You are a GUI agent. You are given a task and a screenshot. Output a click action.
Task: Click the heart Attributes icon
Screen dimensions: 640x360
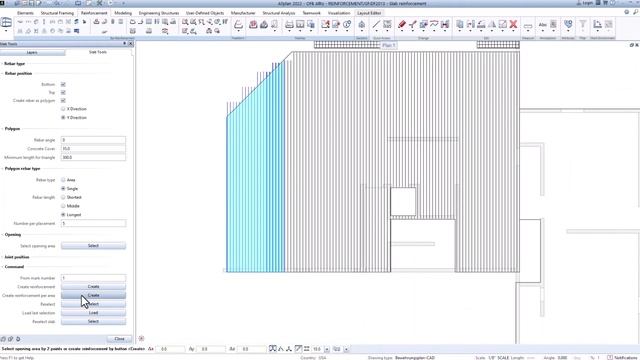(x=568, y=24)
